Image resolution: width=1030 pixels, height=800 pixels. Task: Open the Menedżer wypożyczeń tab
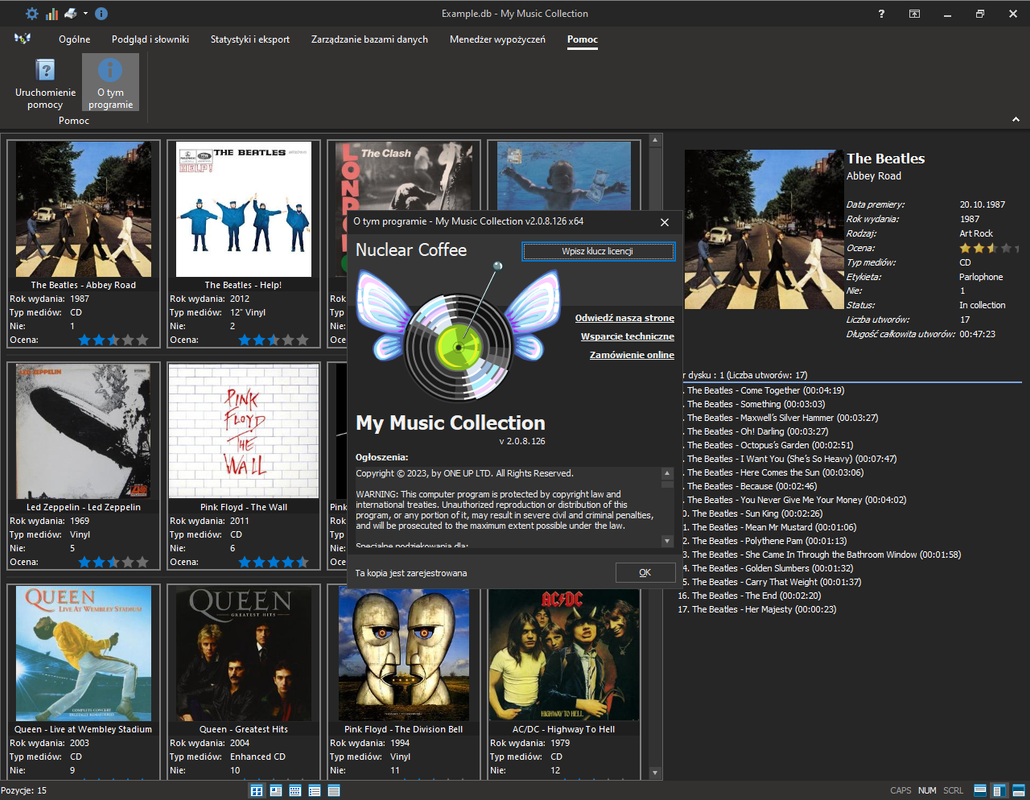497,39
